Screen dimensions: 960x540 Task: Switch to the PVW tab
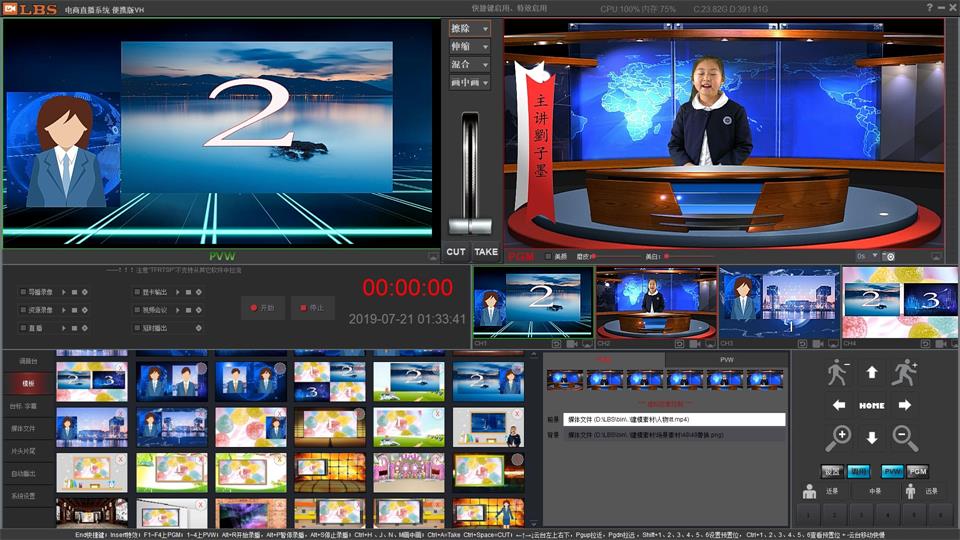point(726,359)
